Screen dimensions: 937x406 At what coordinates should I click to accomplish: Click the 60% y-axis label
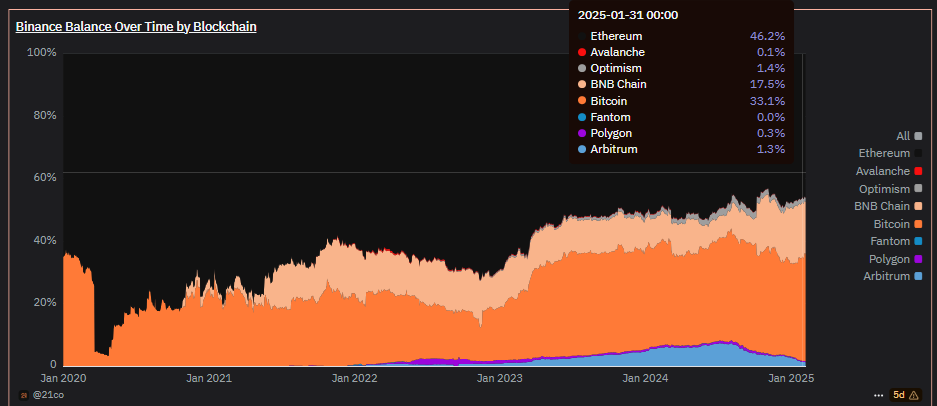42,177
